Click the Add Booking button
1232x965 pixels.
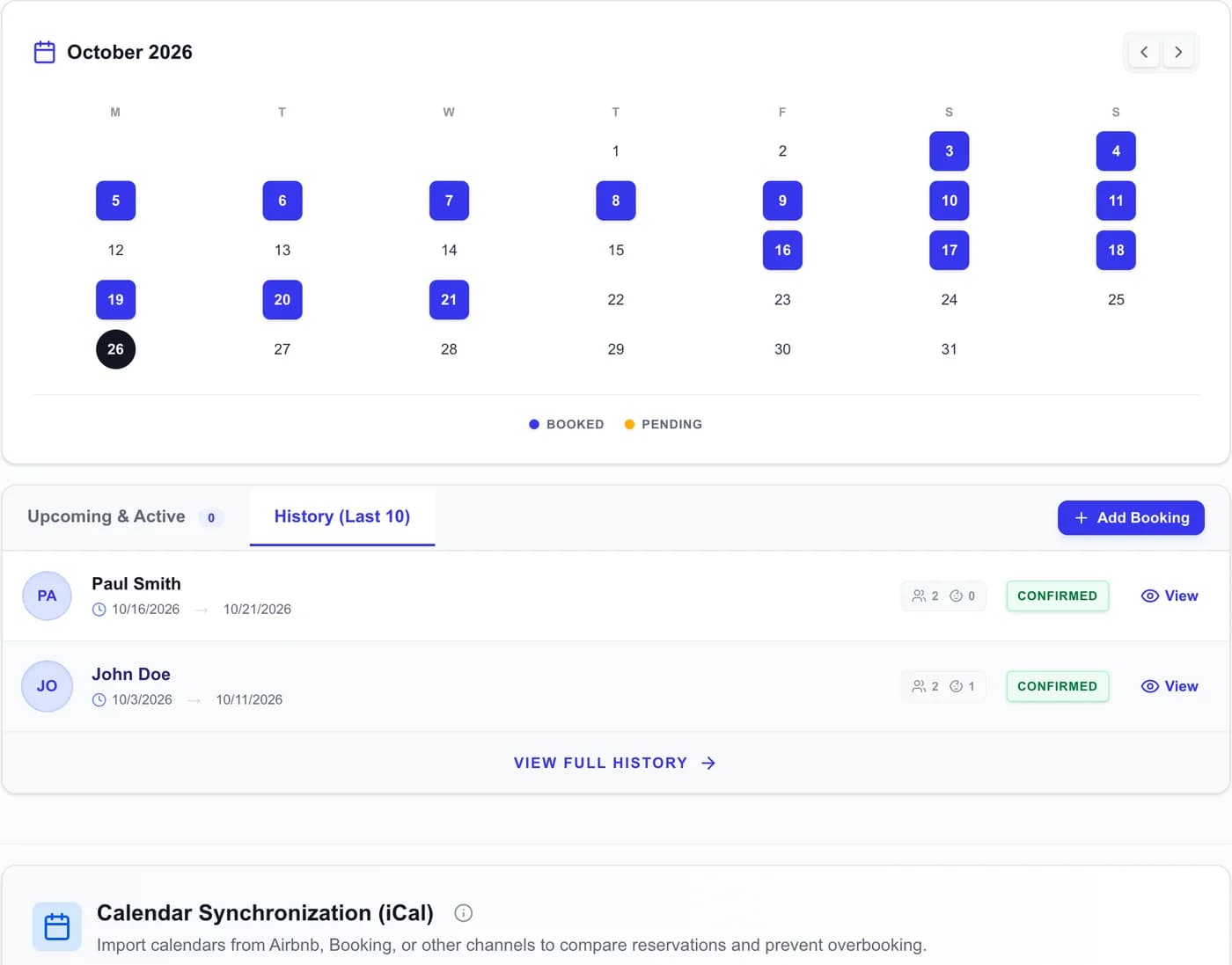[x=1131, y=517]
